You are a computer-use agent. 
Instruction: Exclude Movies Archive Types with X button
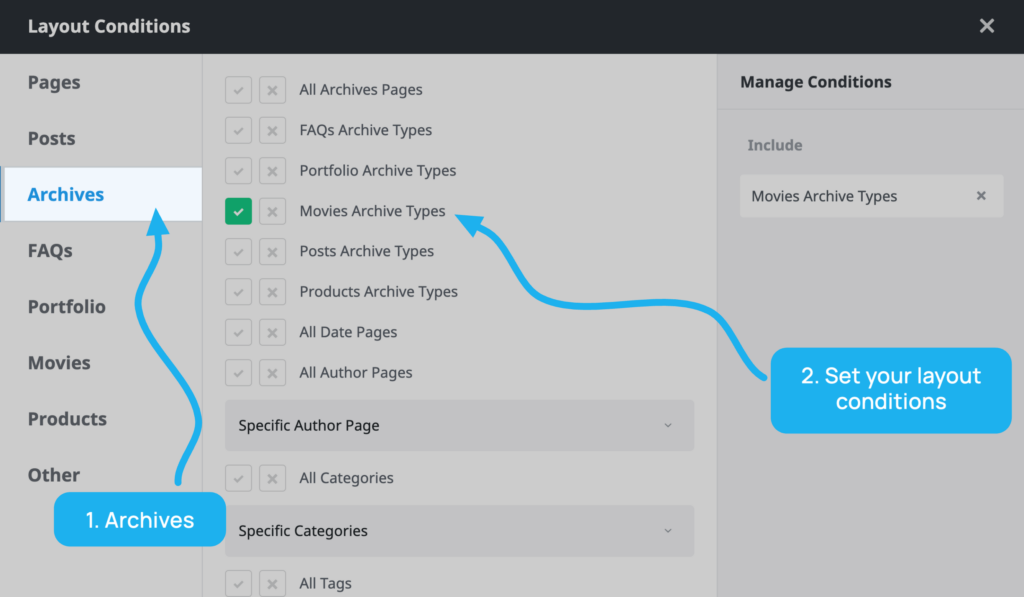(x=272, y=212)
